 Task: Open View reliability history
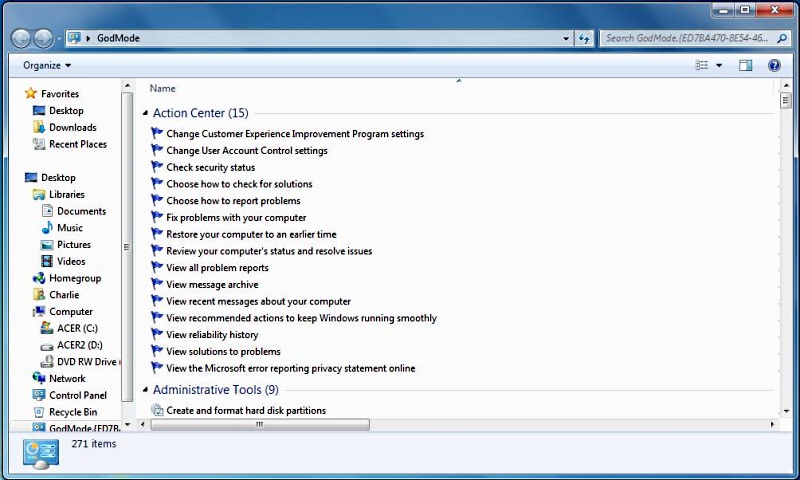(212, 335)
